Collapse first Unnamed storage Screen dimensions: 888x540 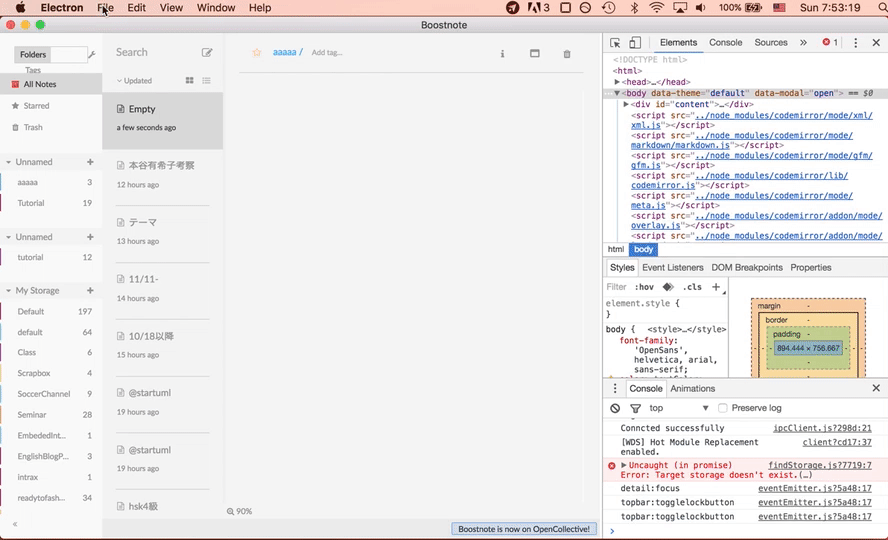[8, 162]
